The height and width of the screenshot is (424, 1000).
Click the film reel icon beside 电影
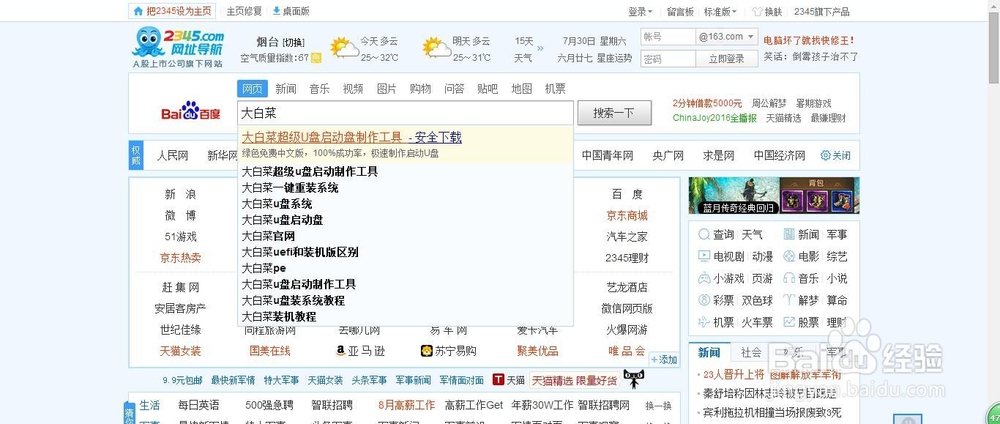(x=789, y=256)
